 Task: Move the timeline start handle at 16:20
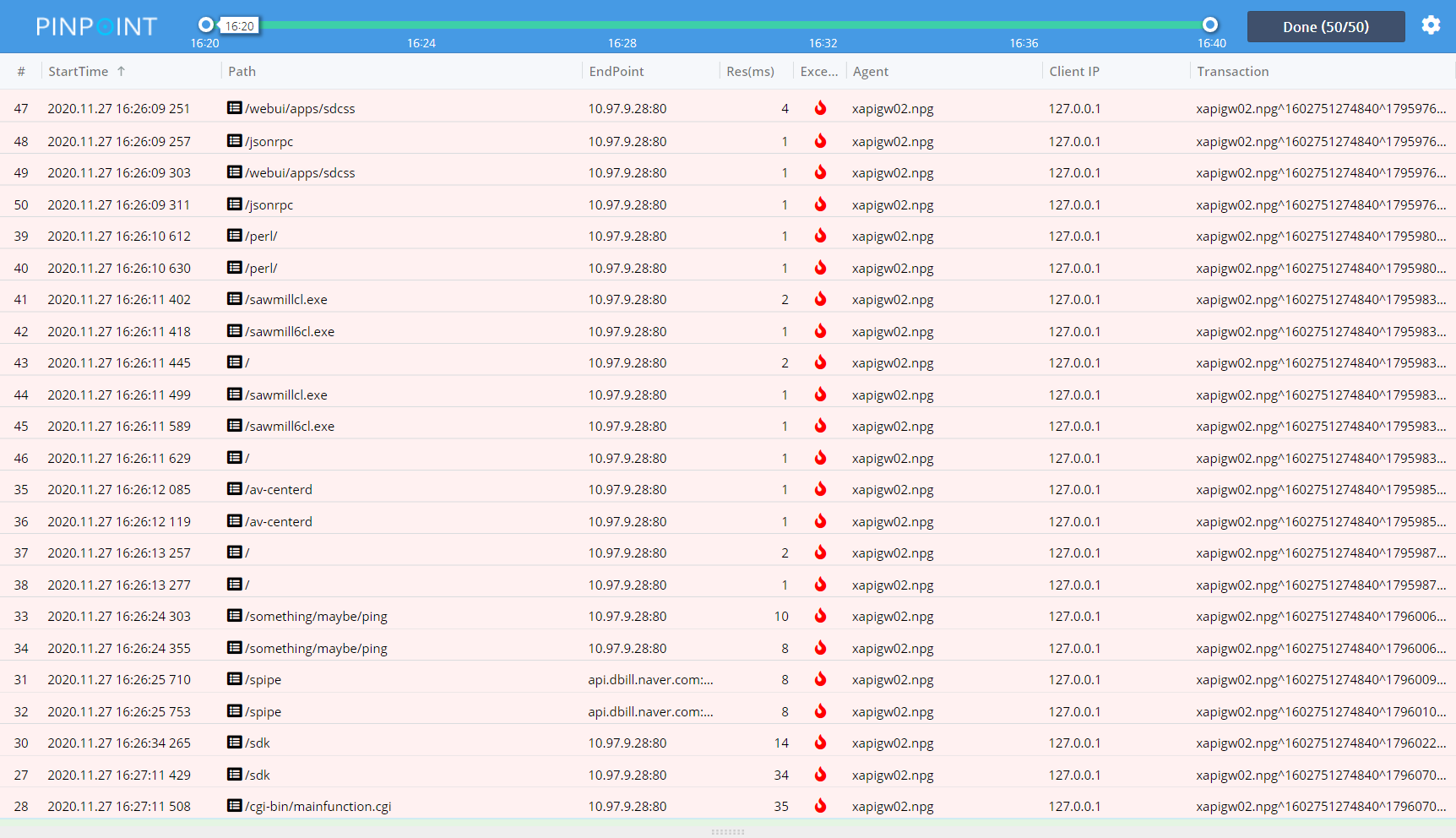(x=206, y=24)
